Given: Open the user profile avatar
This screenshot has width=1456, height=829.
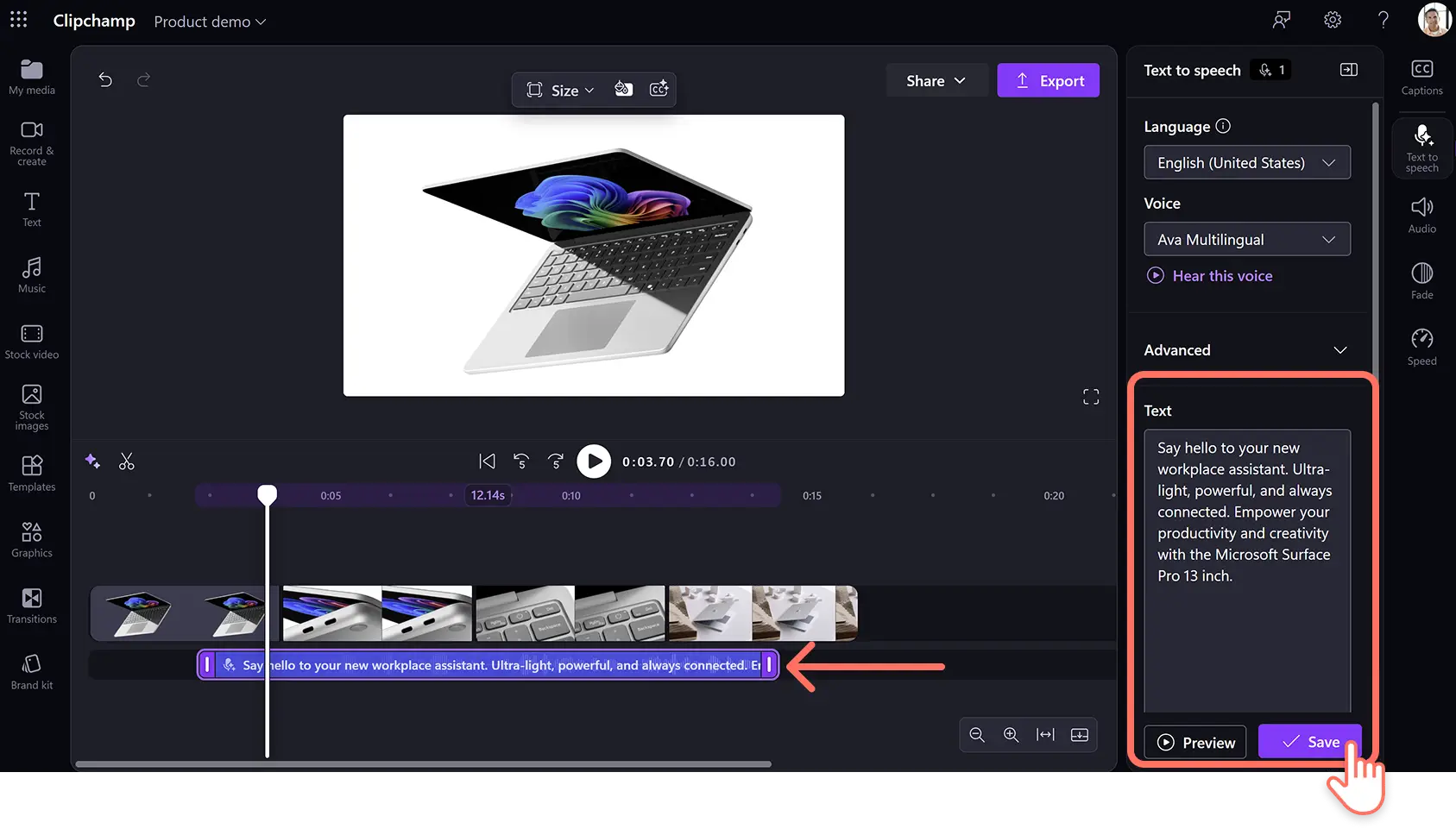Looking at the screenshot, I should tap(1434, 20).
